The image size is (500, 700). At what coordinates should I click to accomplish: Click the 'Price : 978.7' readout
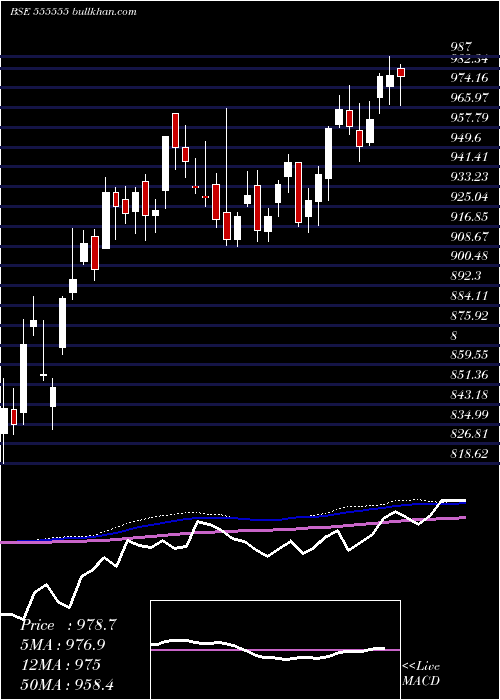[x=69, y=625]
